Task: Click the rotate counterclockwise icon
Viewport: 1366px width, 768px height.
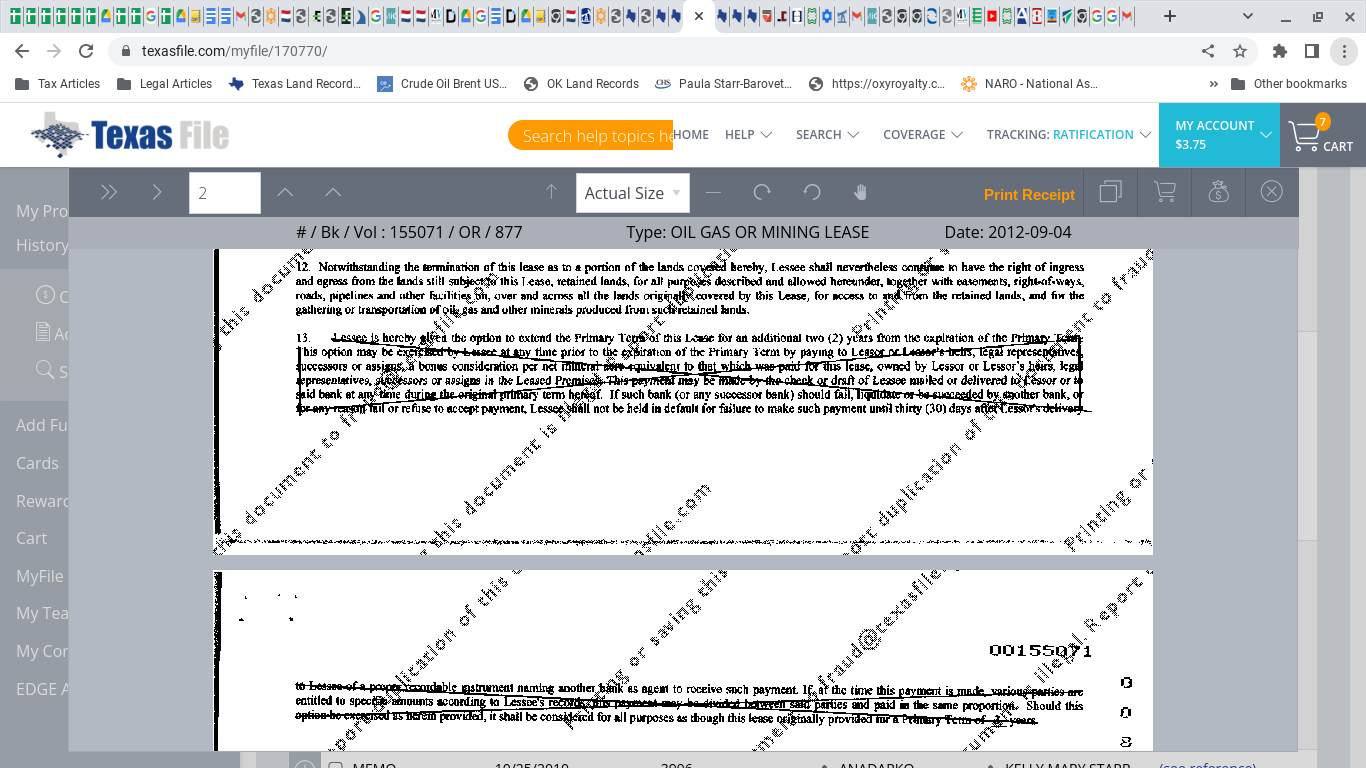Action: coord(812,193)
